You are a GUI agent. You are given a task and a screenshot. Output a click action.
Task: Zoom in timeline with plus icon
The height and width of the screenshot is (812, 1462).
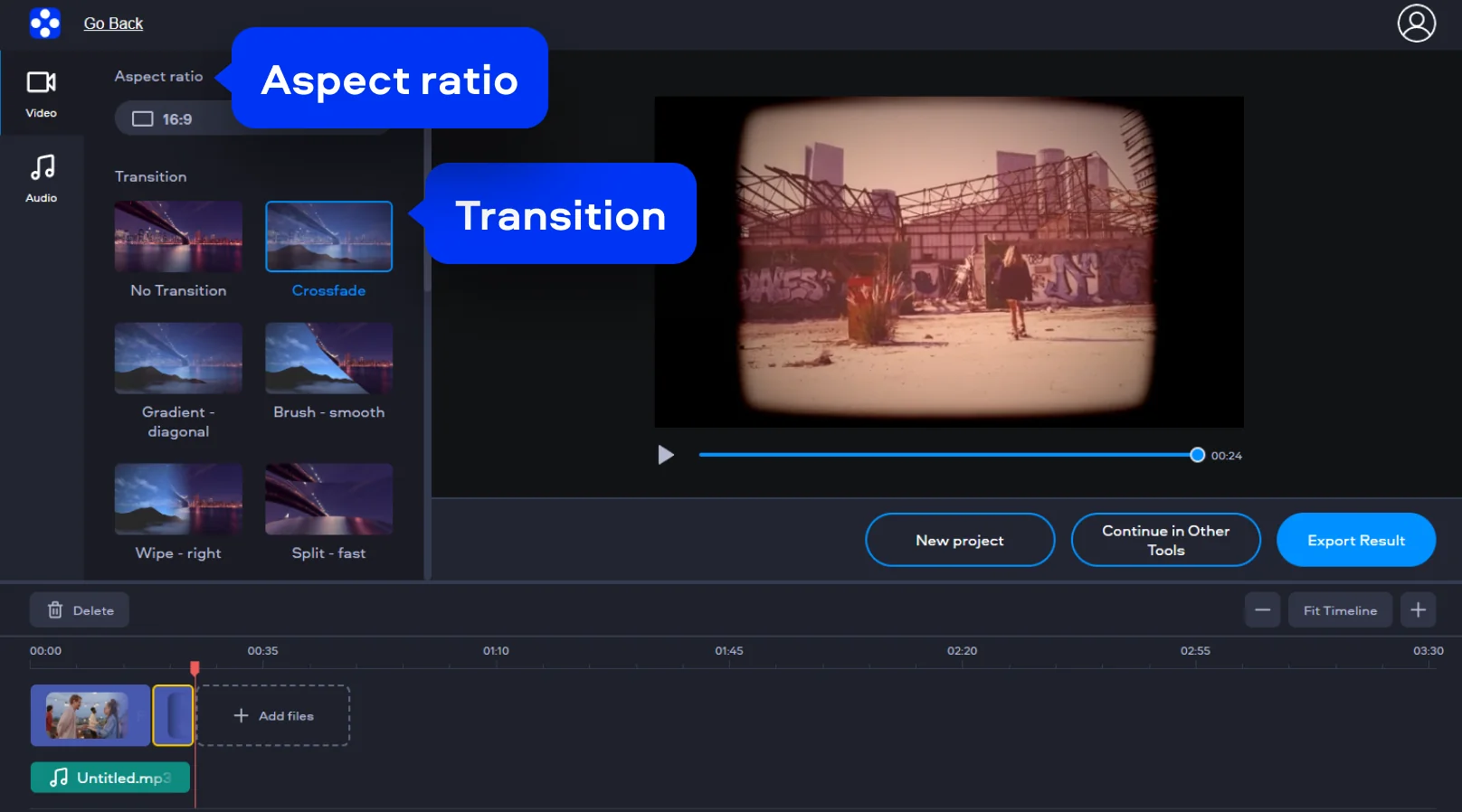point(1418,610)
